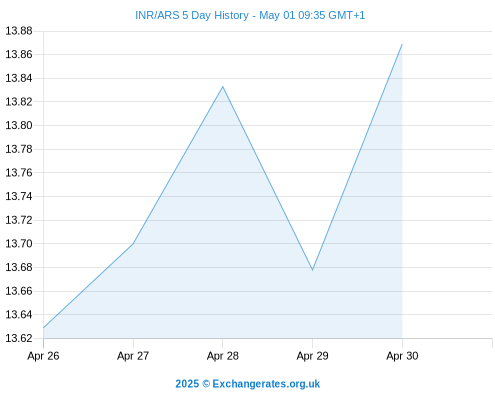Click the 13.62 y-axis label

(19, 338)
